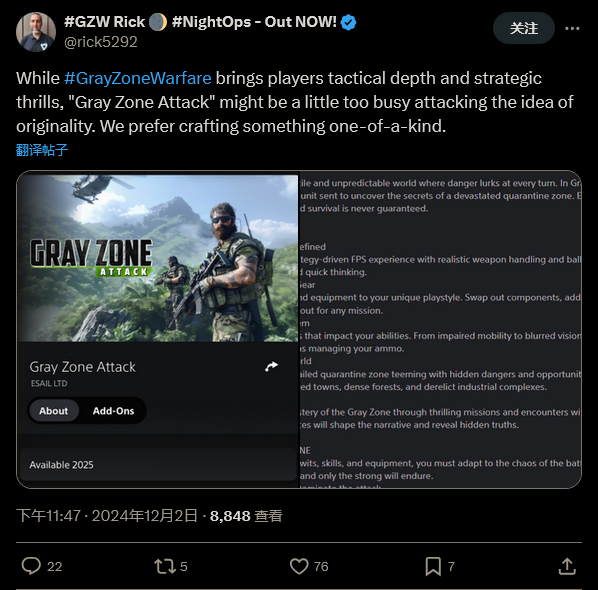Open the reply comment icon
This screenshot has height=590, width=598.
(31, 566)
